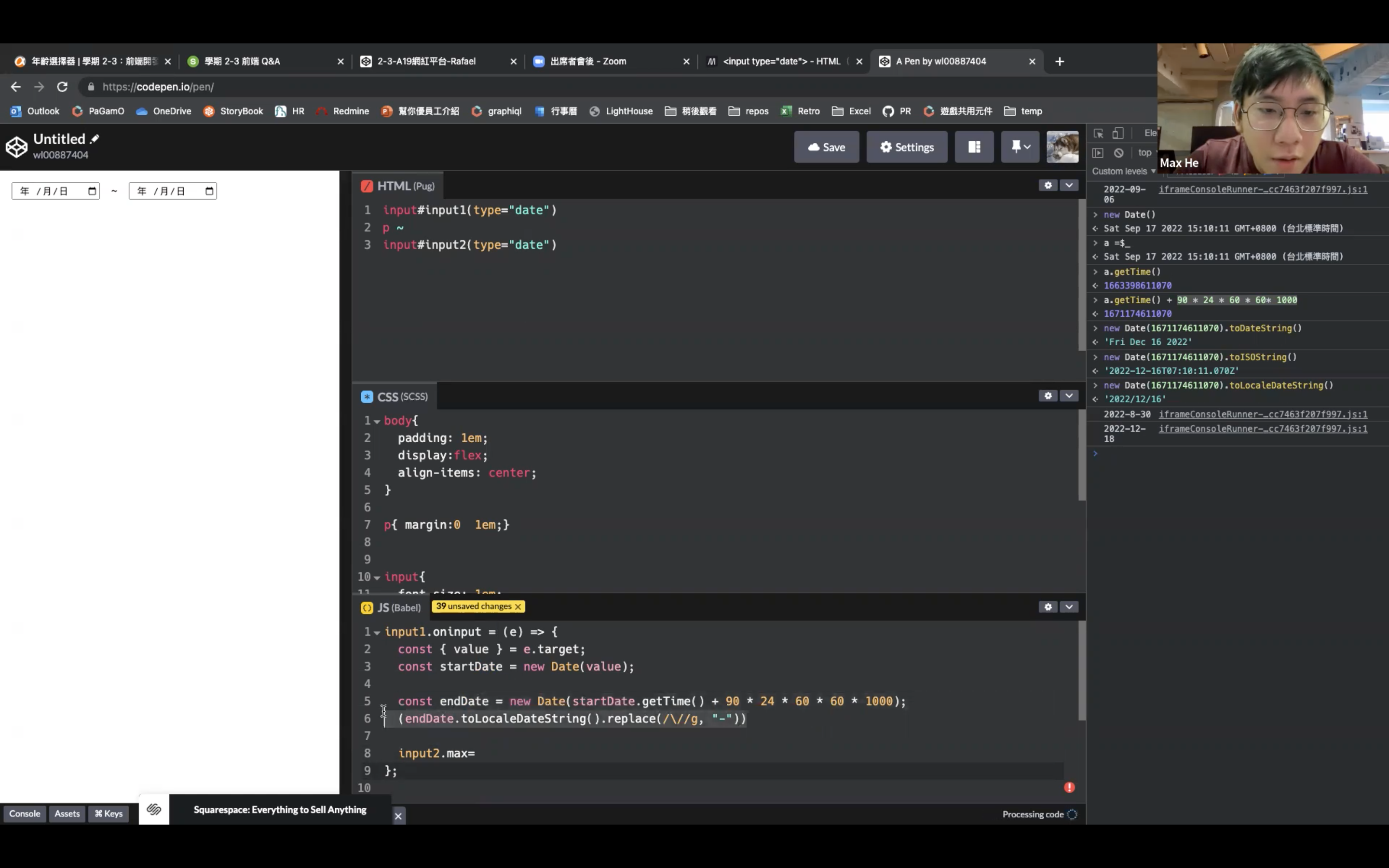The image size is (1389, 868).
Task: Switch to 學期 2-3 前端 Q&A tab
Action: (242, 61)
